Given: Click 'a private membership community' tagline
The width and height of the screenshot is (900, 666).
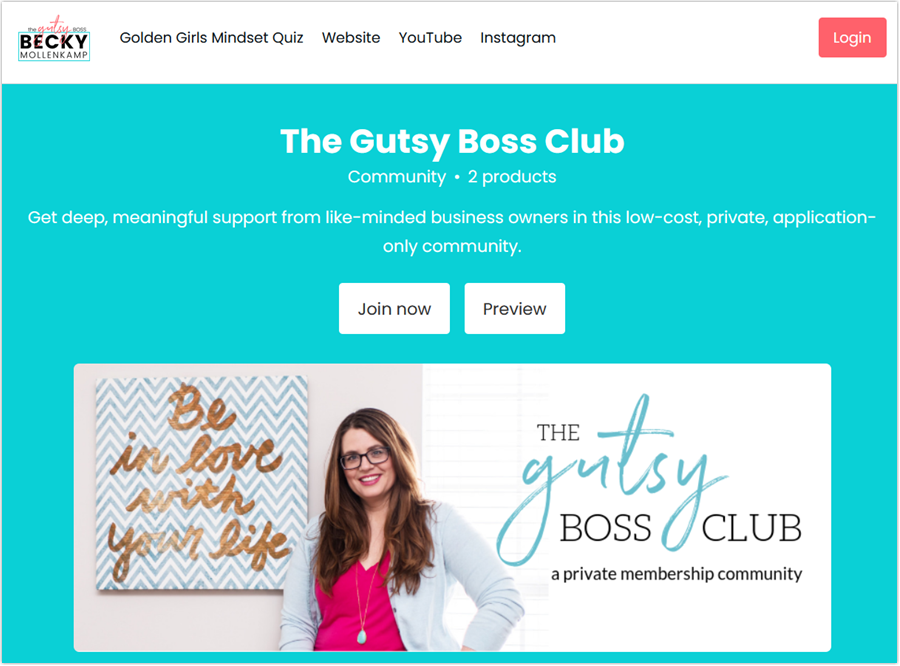Looking at the screenshot, I should [677, 574].
